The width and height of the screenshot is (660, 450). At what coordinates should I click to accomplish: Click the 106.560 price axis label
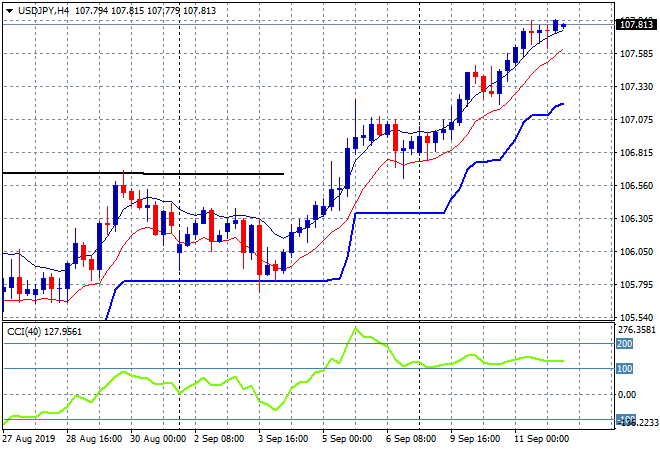[636, 186]
